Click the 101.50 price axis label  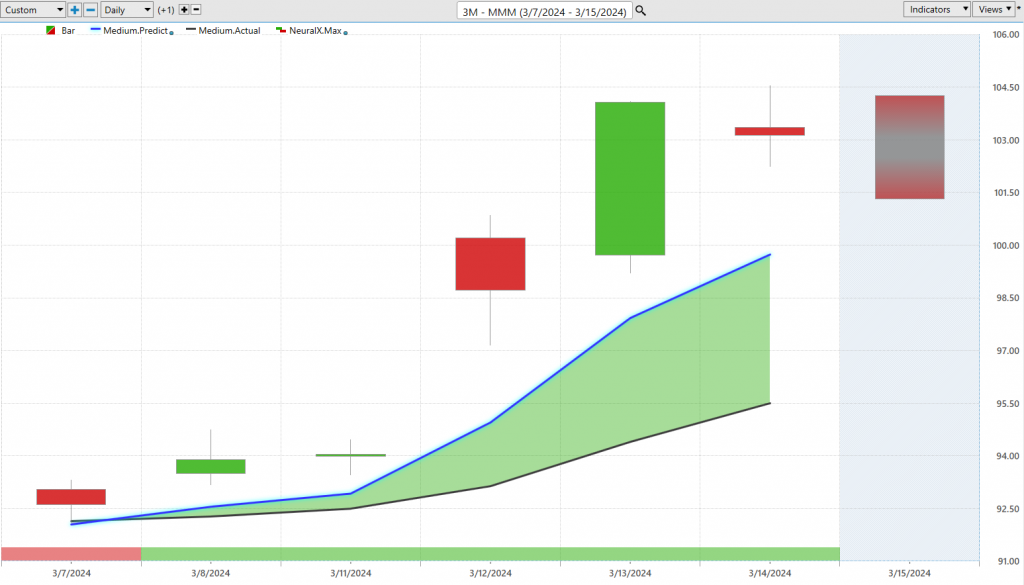coord(1006,193)
